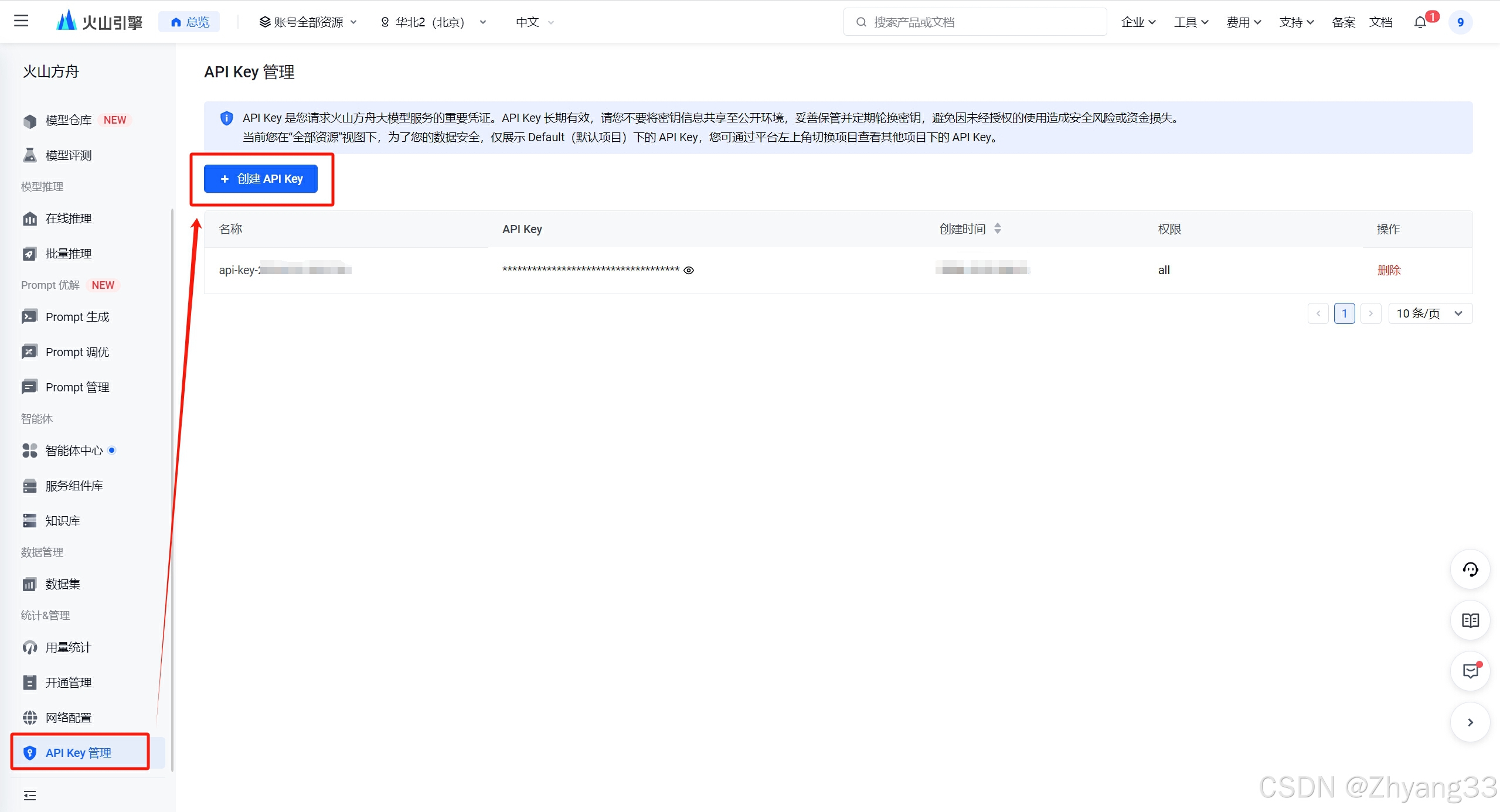
Task: Click the user avatar showing 9
Action: click(x=1460, y=22)
